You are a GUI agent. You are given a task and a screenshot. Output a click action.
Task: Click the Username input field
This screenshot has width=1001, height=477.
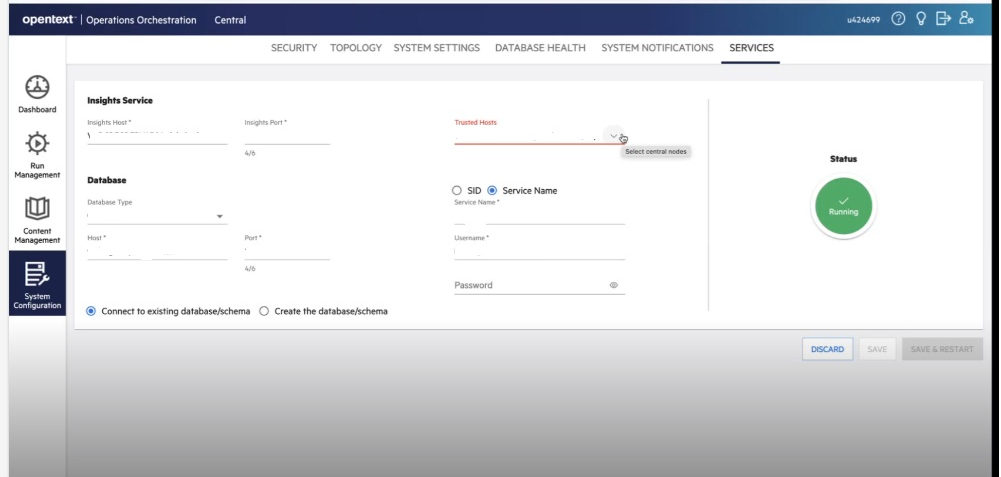click(x=539, y=251)
